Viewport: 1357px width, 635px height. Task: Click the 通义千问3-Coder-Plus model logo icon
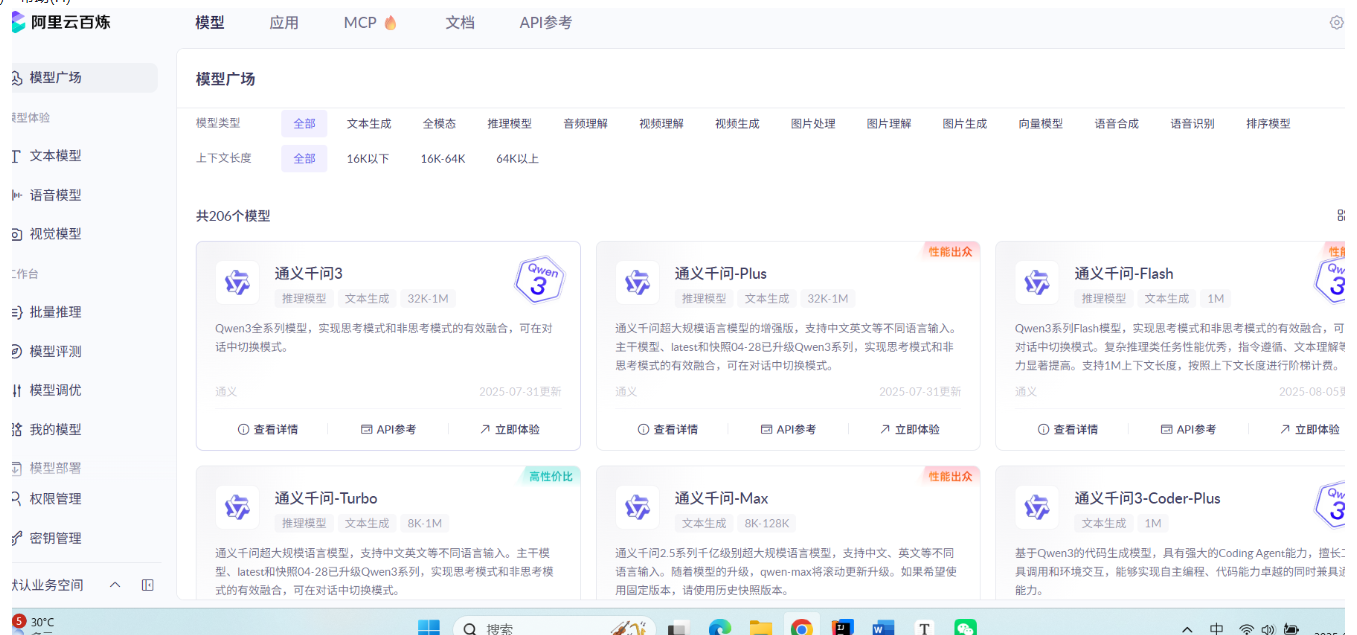(1037, 508)
